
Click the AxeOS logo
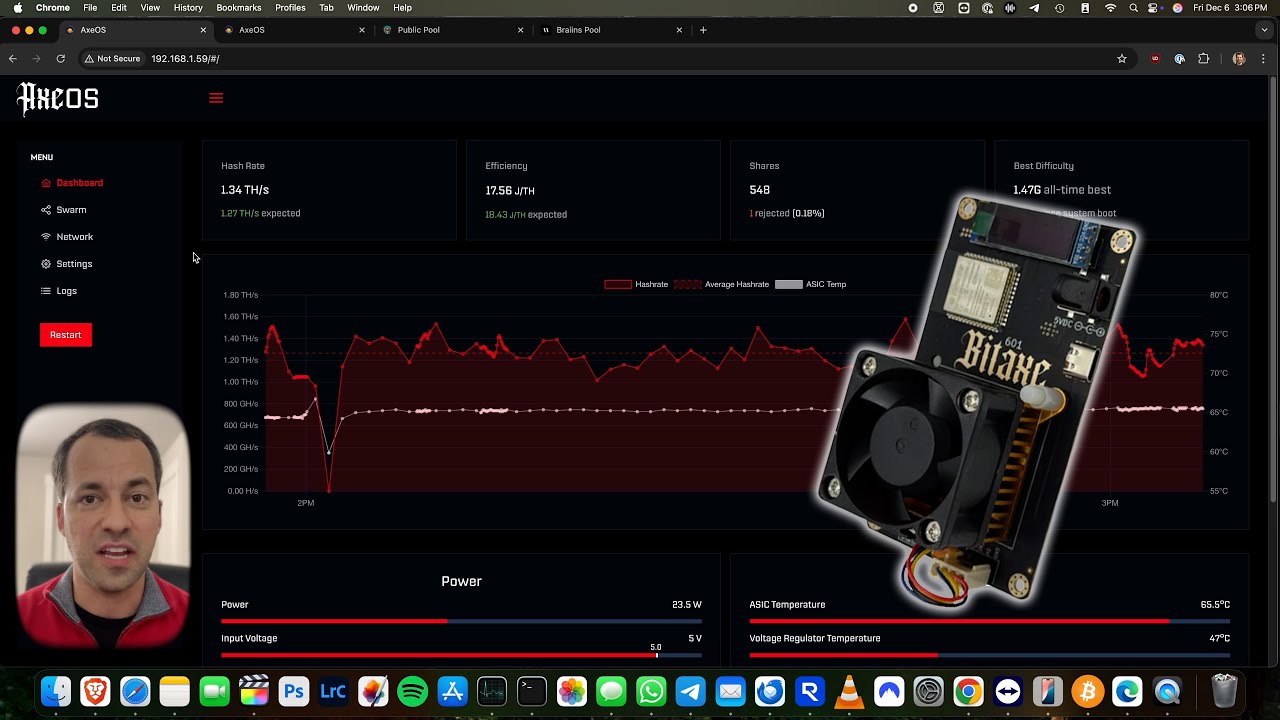coord(58,98)
